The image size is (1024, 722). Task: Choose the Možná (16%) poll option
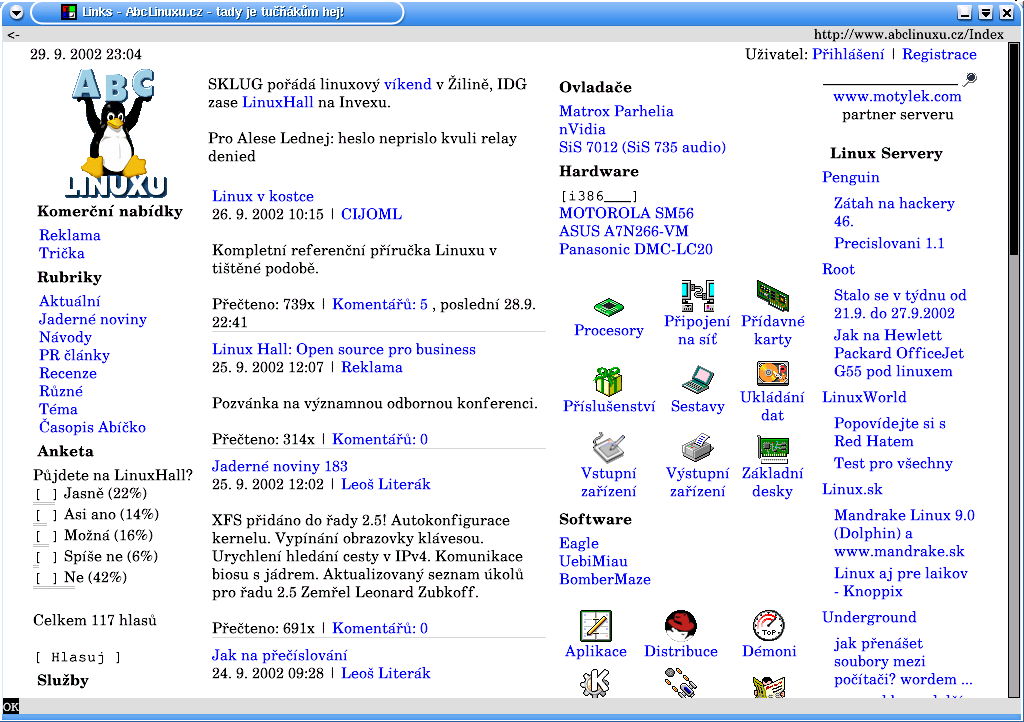[46, 536]
